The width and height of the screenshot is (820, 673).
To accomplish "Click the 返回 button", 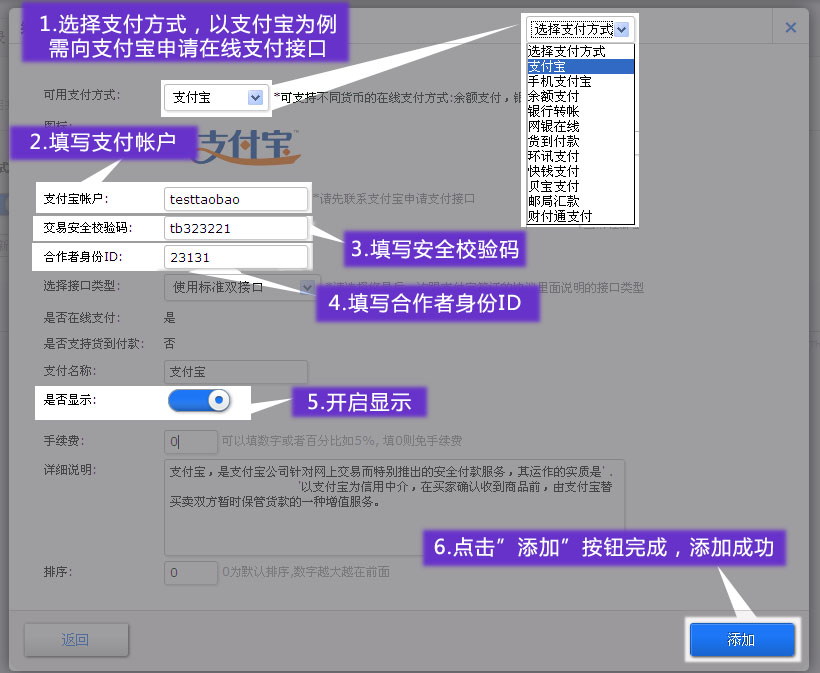I will [x=75, y=640].
